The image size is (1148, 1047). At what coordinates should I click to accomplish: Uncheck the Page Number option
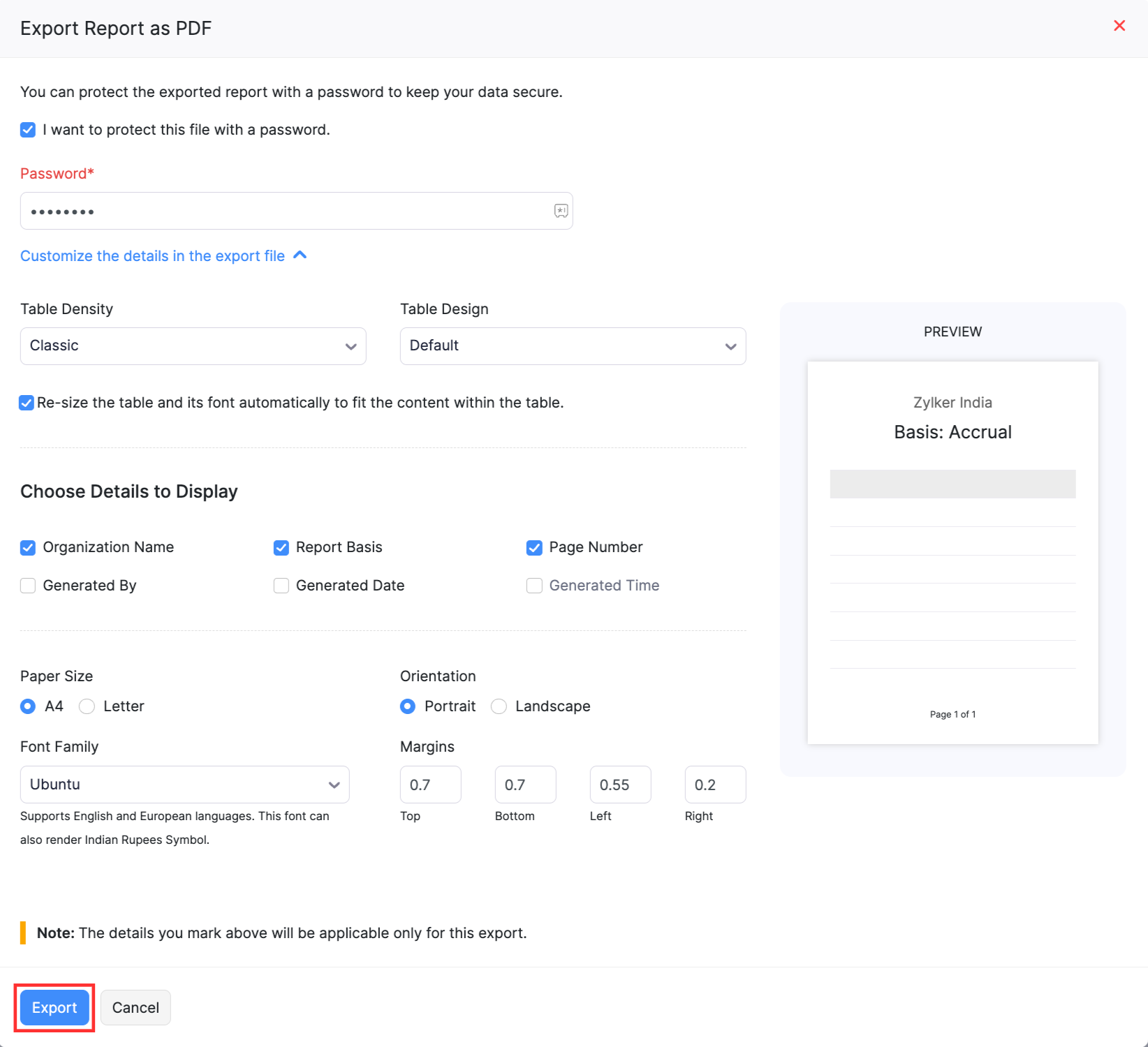coord(534,547)
